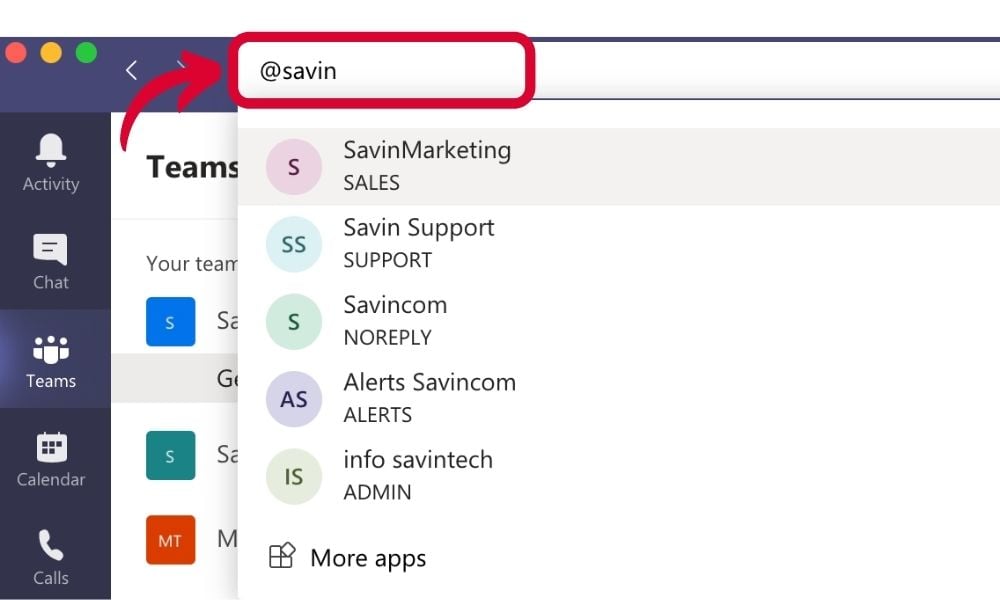Click the Savin Support SS avatar

(293, 244)
